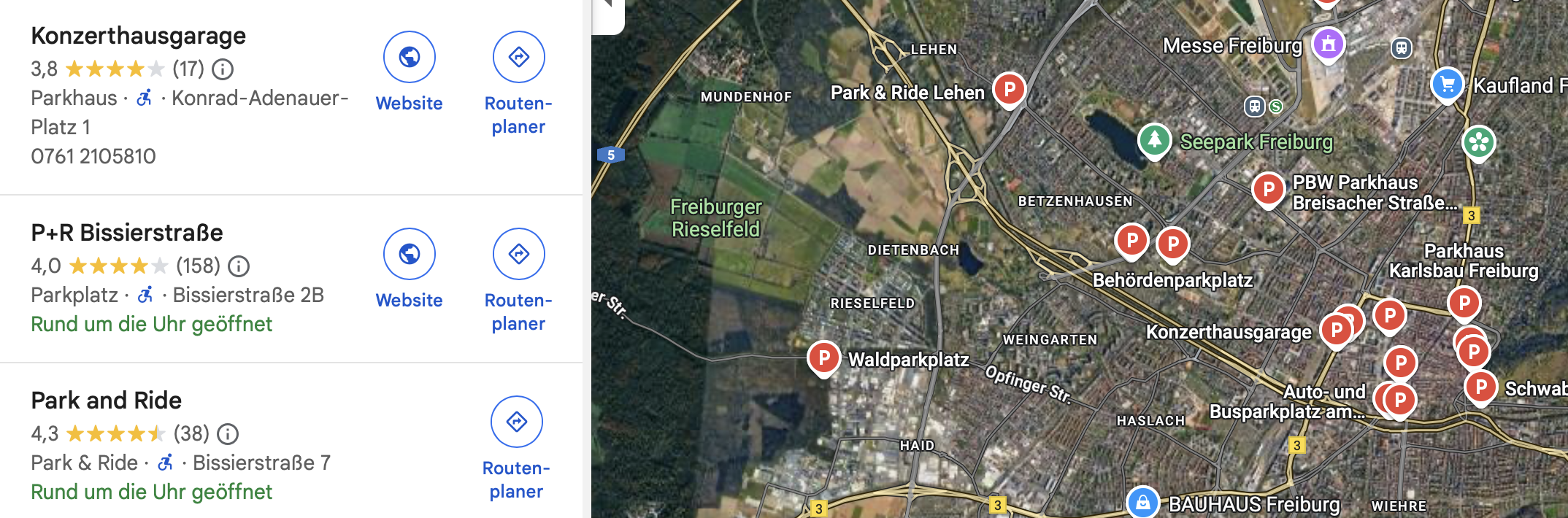Select Seepark Freiburg green park marker
Screen dimensions: 1568x518
tap(1155, 140)
